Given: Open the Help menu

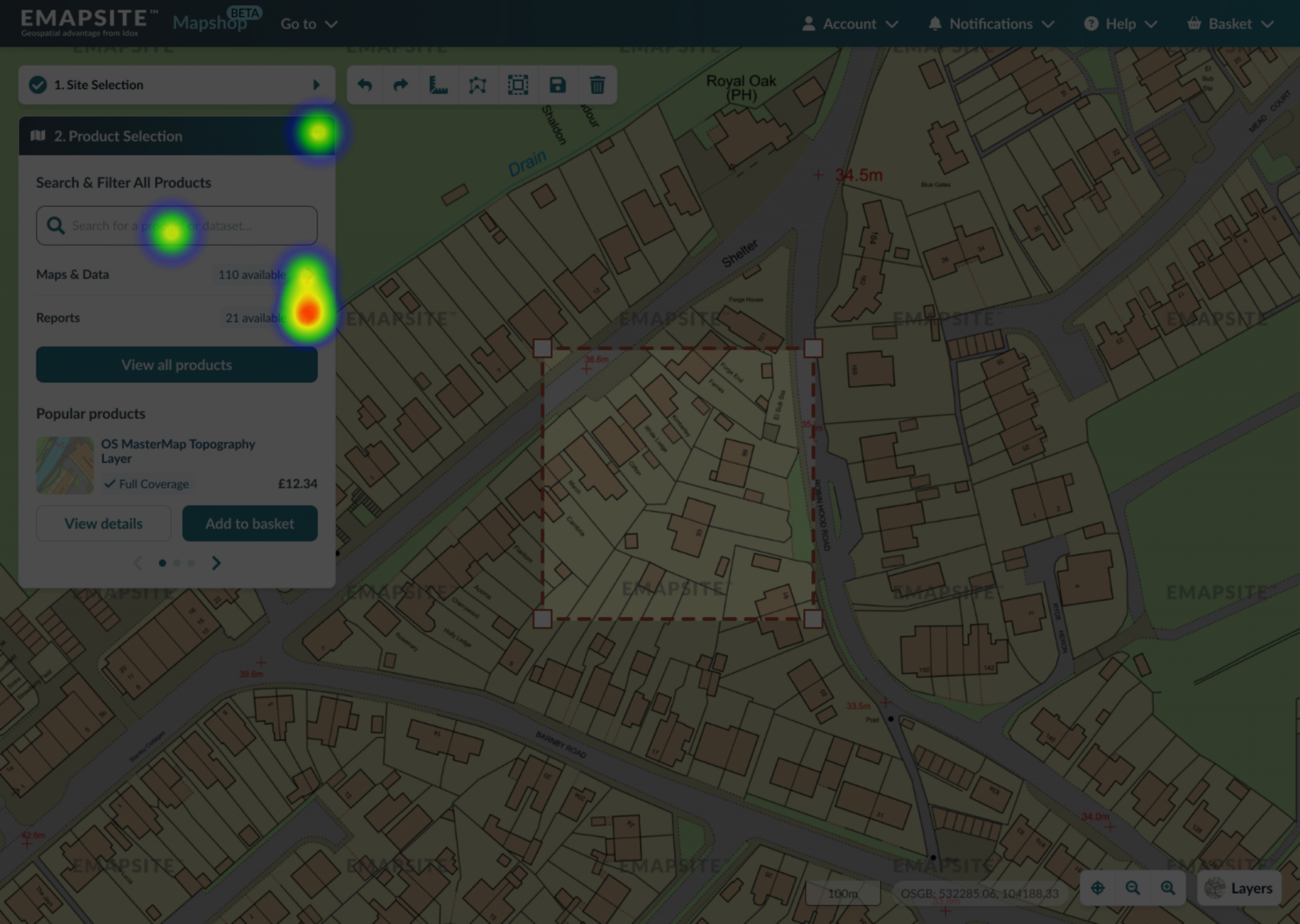Looking at the screenshot, I should coord(1120,24).
